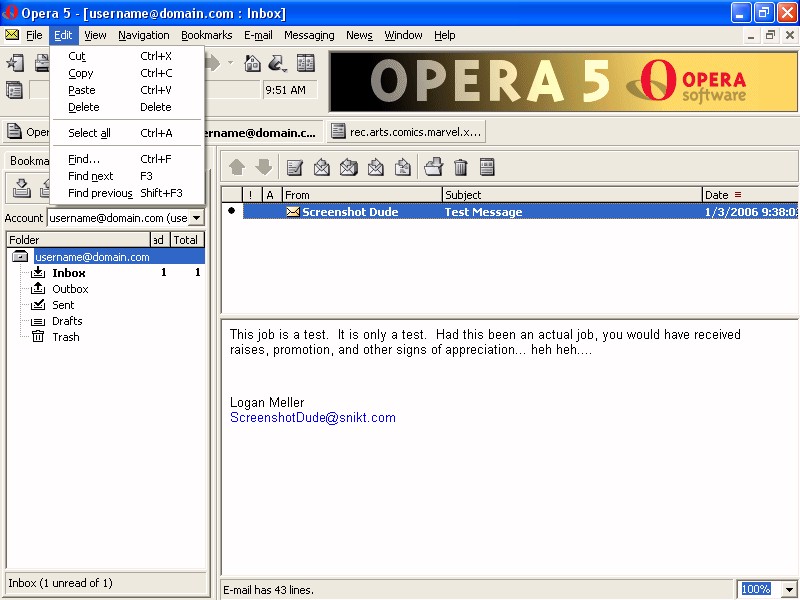This screenshot has height=600, width=800.
Task: Select the Test Message subject in list
Action: tap(483, 212)
